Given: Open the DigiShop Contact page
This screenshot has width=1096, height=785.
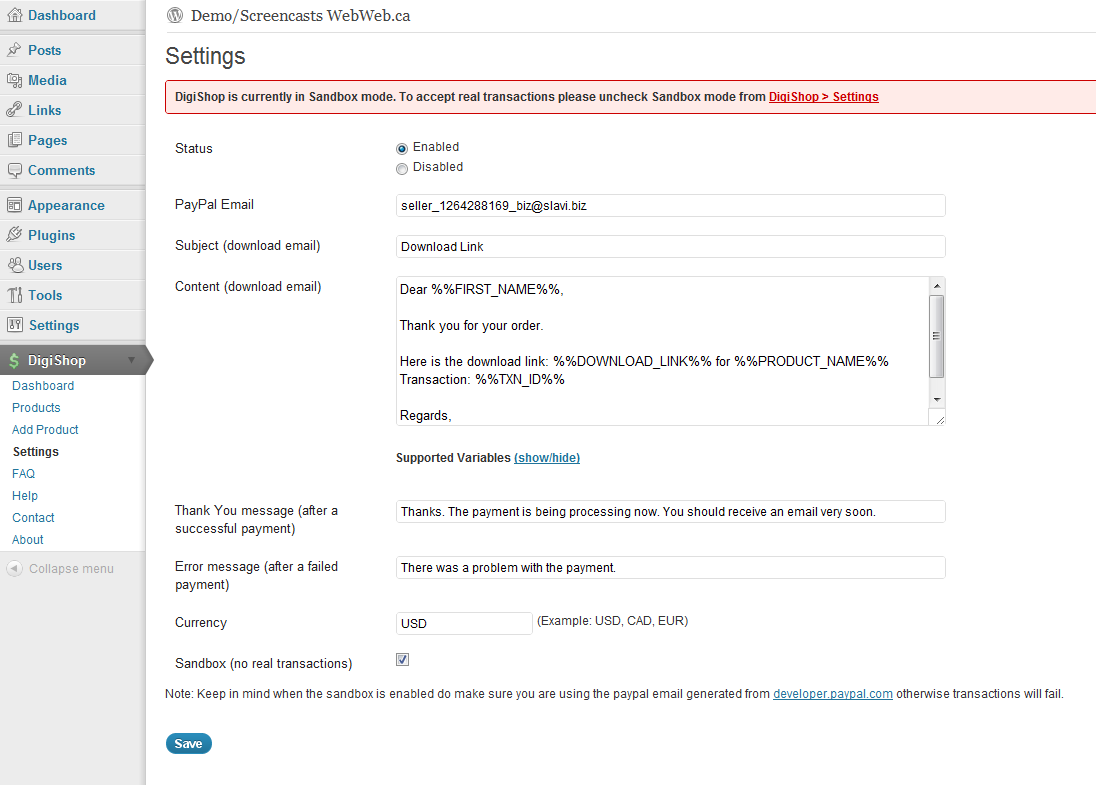Looking at the screenshot, I should coord(33,518).
